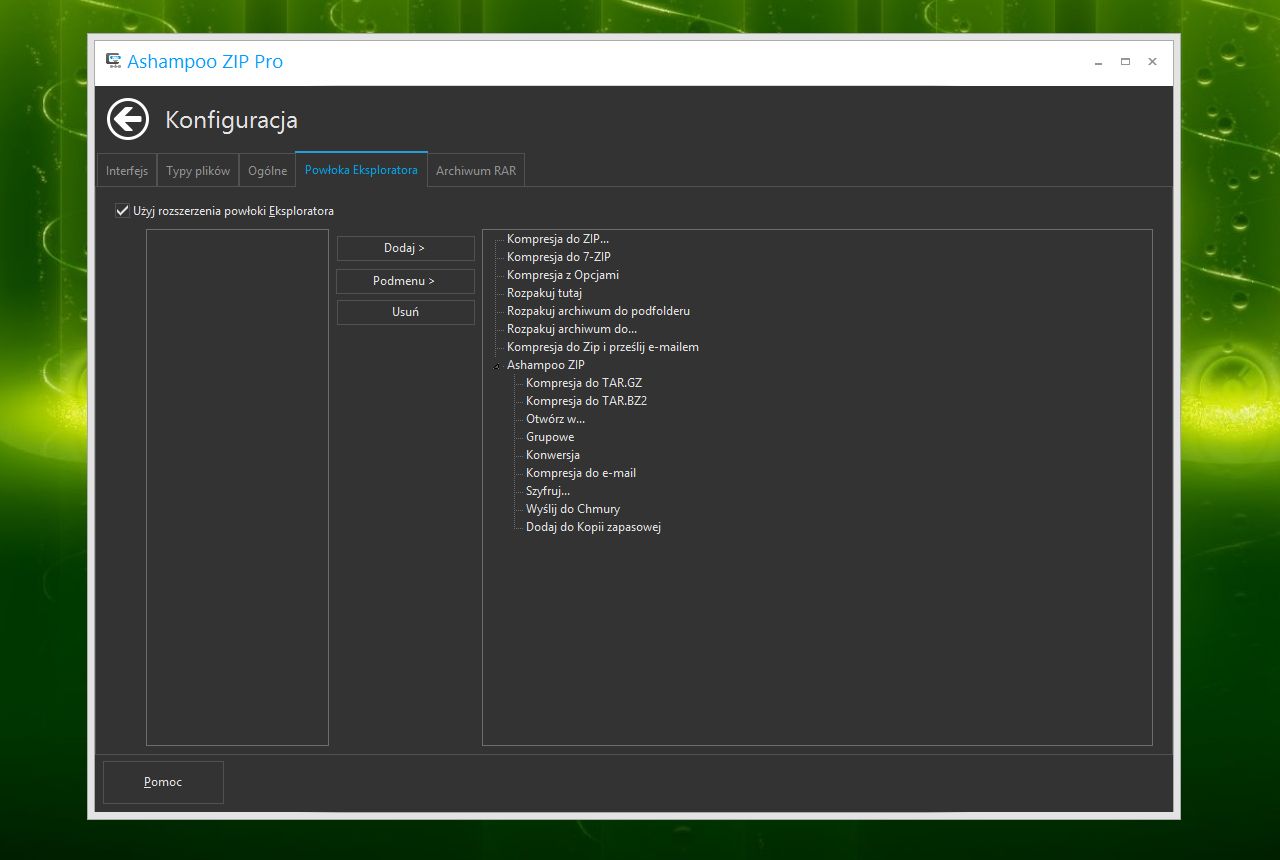Click the Dodaj > button

(405, 248)
